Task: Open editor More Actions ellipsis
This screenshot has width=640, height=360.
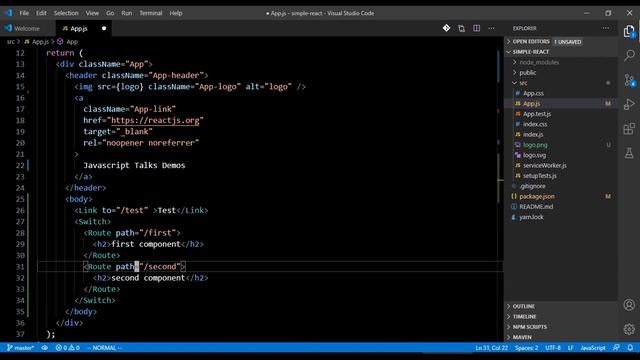Action: 491,28
